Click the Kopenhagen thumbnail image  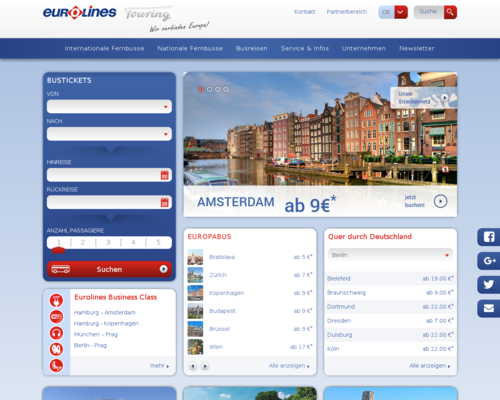(195, 293)
